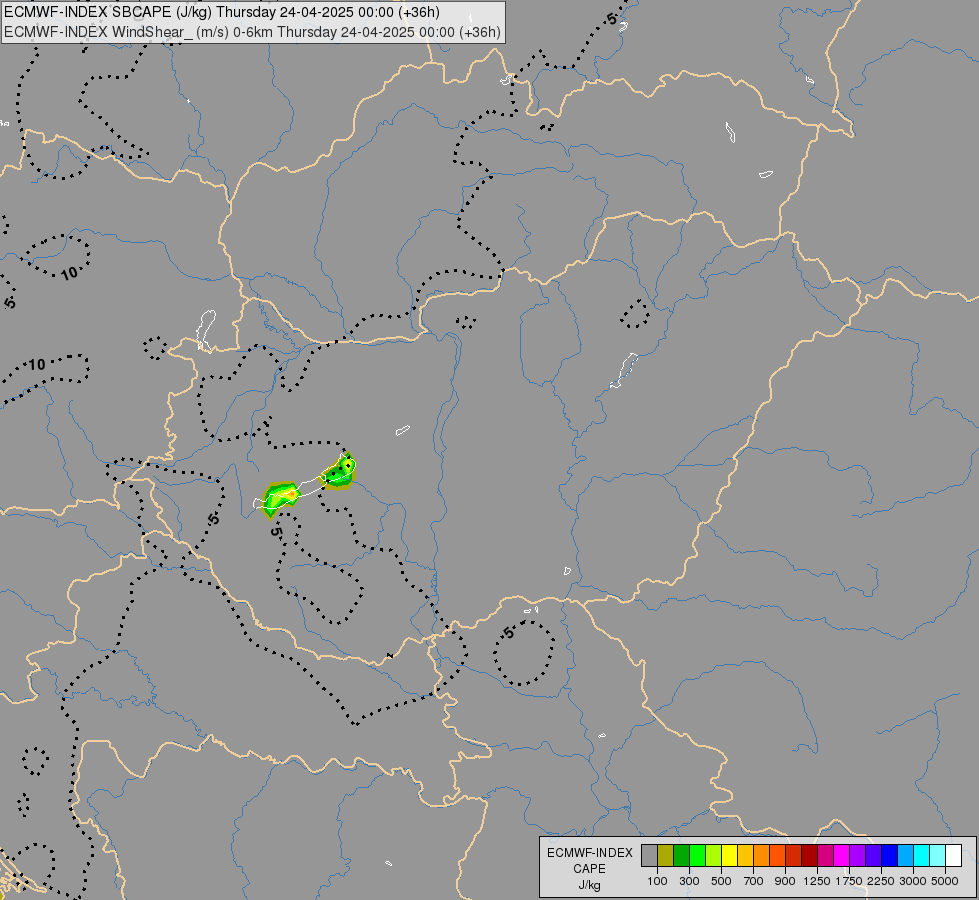The height and width of the screenshot is (900, 979).
Task: Click the legend value 1250
Action: point(817,881)
